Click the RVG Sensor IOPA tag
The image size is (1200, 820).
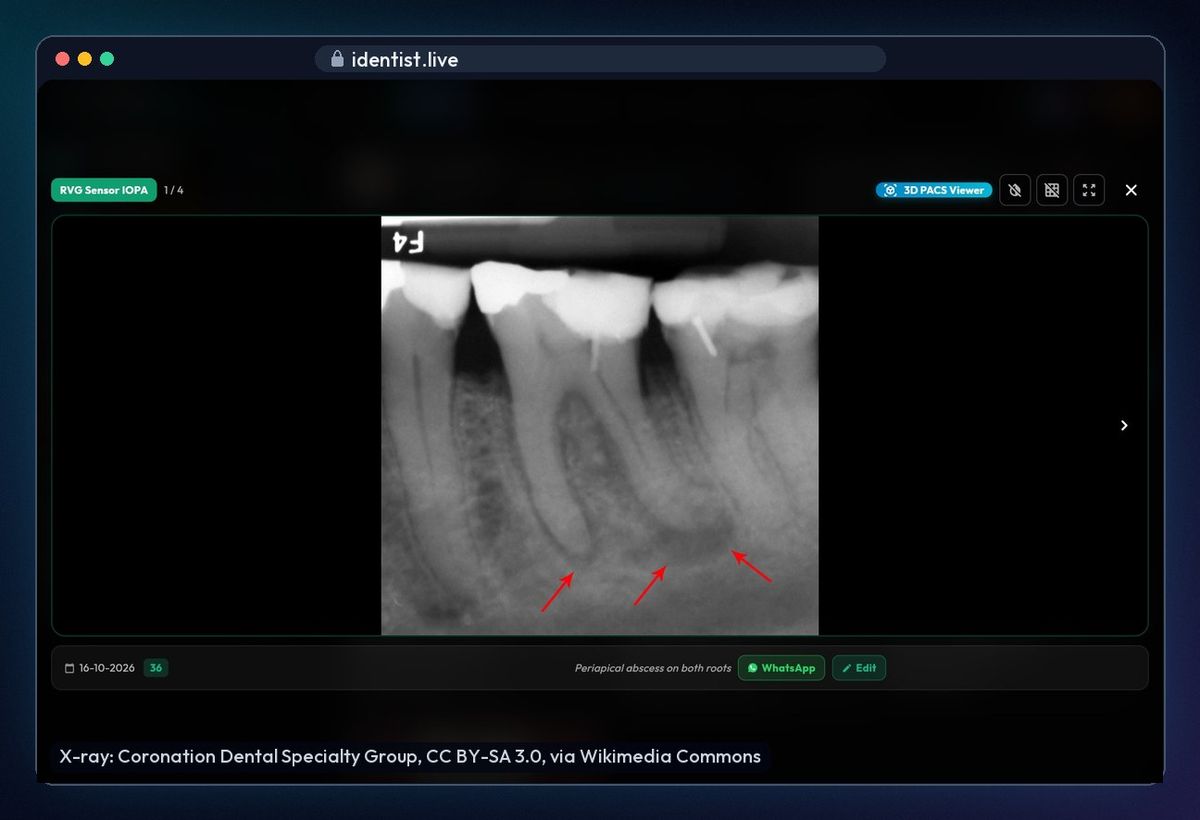104,190
